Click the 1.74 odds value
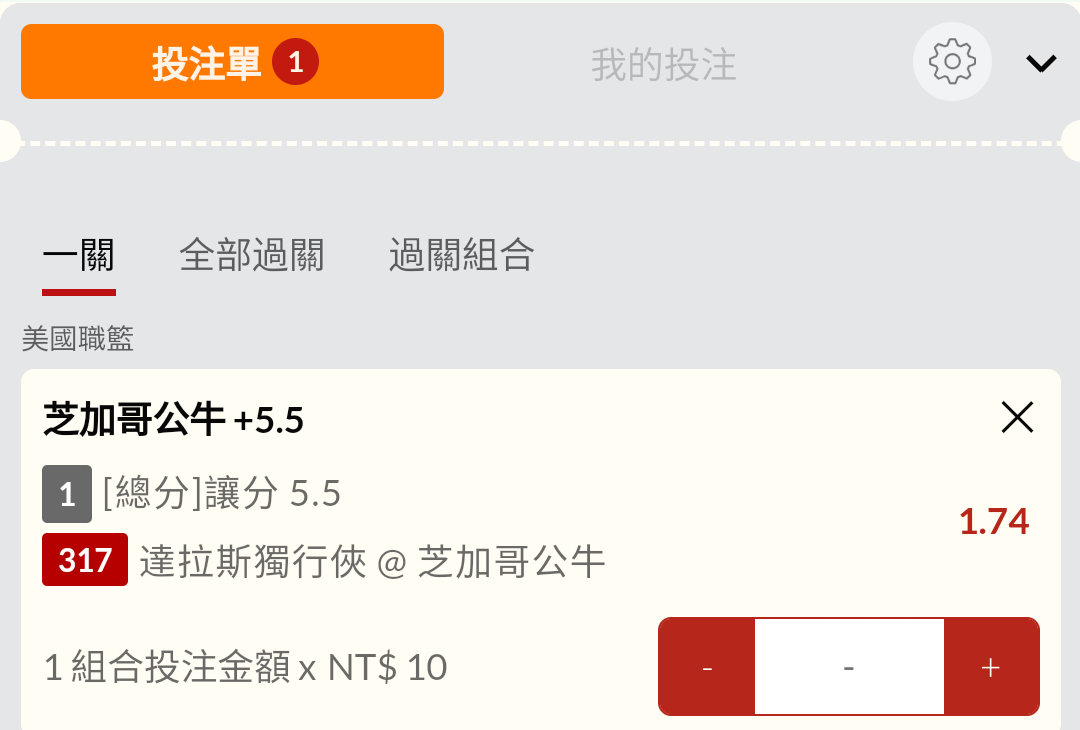This screenshot has height=730, width=1080. [993, 521]
